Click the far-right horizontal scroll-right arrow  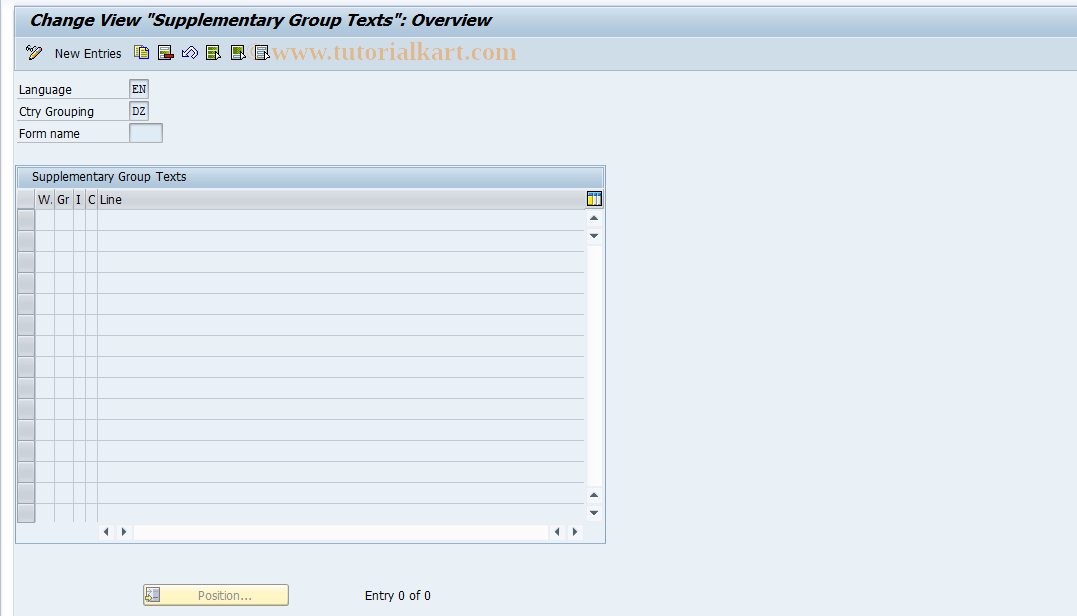pos(575,532)
